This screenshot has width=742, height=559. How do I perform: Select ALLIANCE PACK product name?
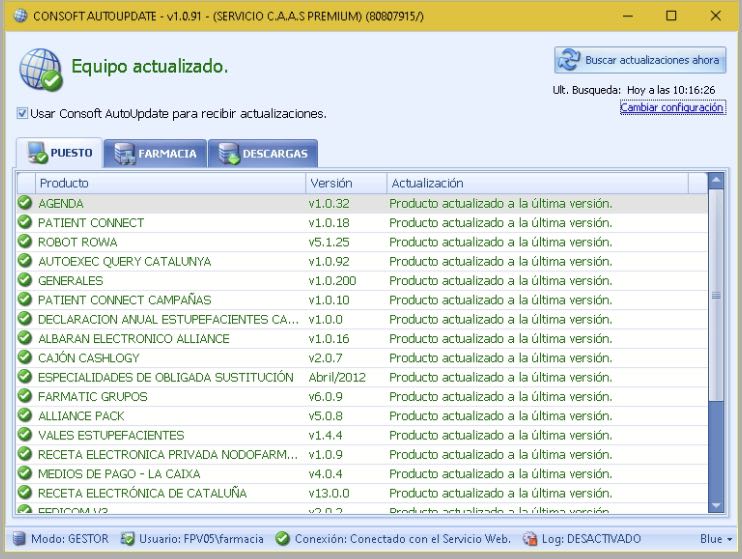[x=81, y=416]
